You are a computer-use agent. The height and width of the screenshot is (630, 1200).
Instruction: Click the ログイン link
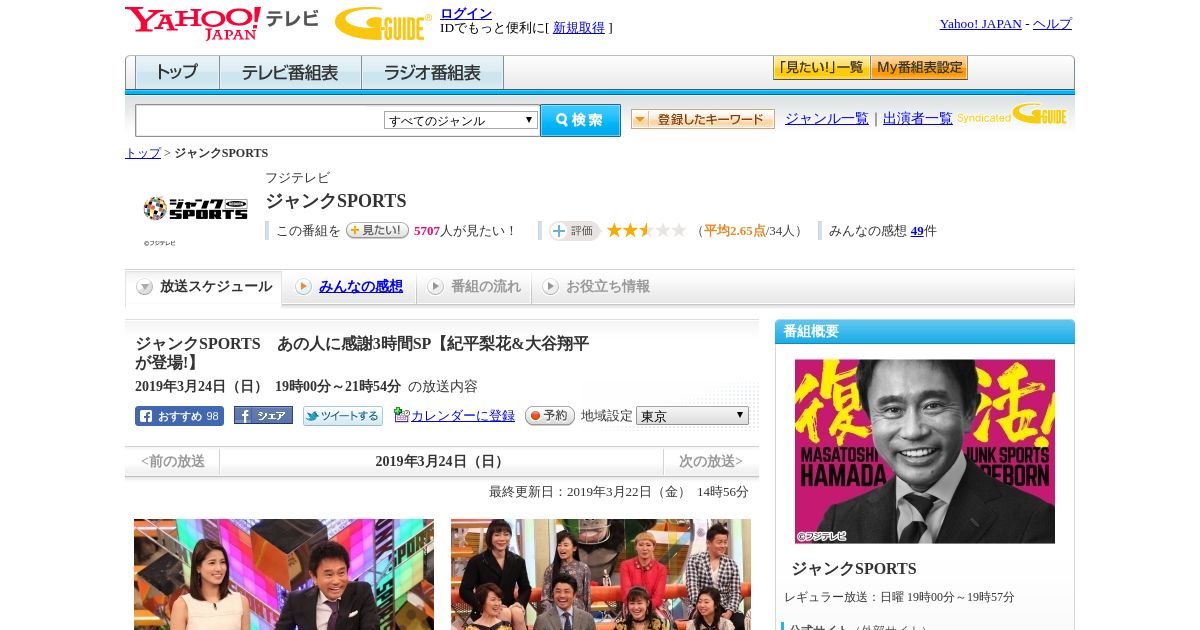pos(466,13)
